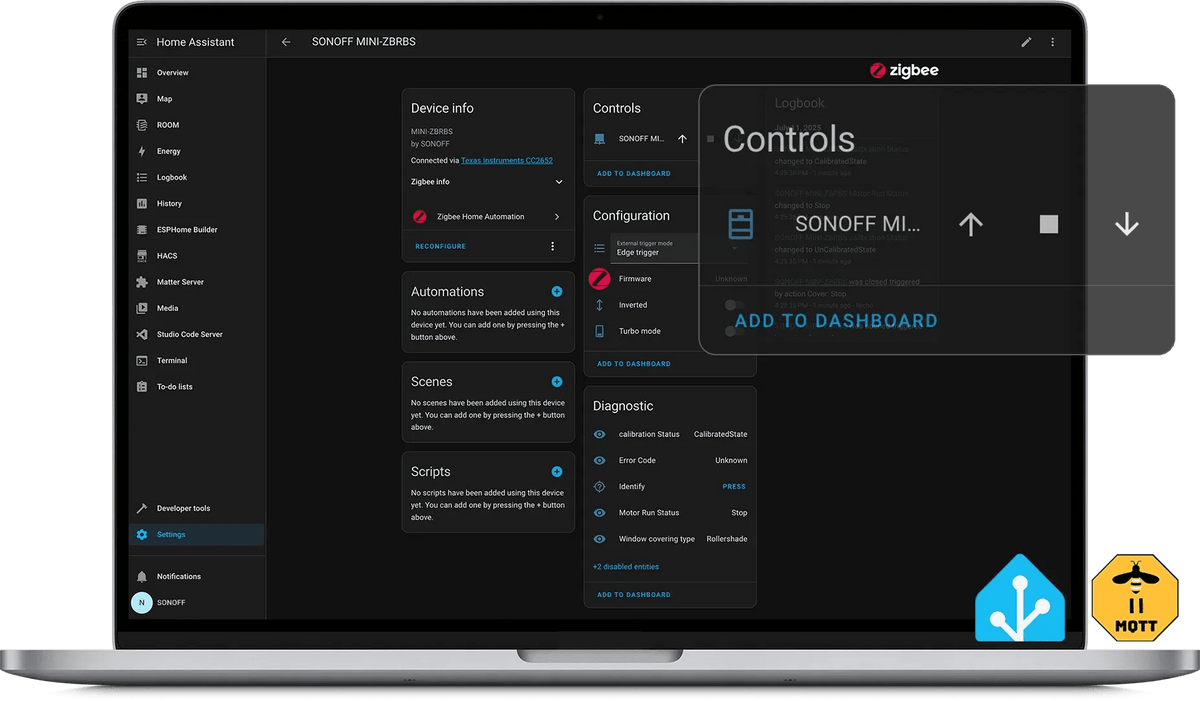Select Settings in the sidebar

coord(196,534)
